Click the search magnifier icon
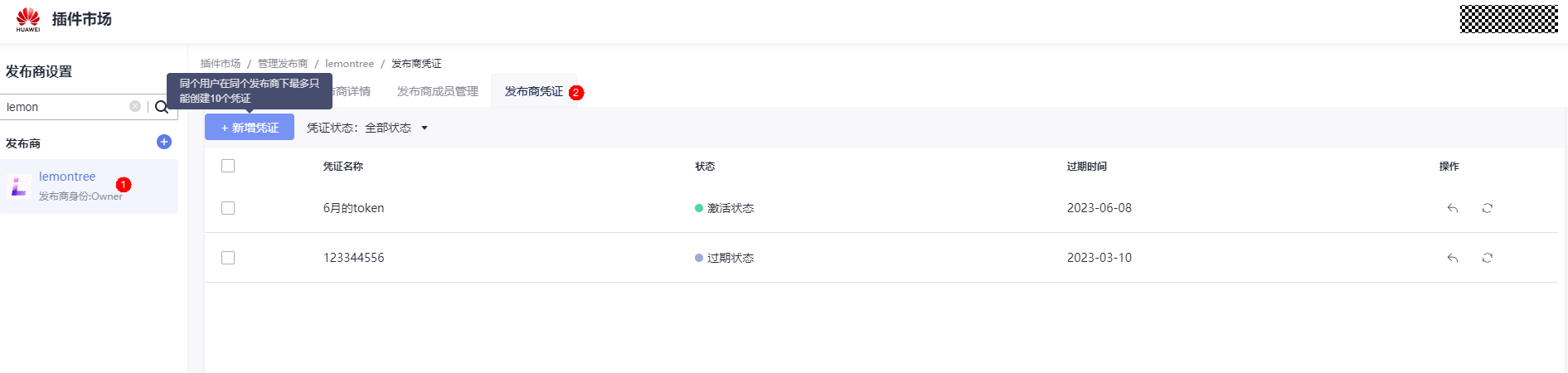This screenshot has width=1568, height=373. point(162,107)
